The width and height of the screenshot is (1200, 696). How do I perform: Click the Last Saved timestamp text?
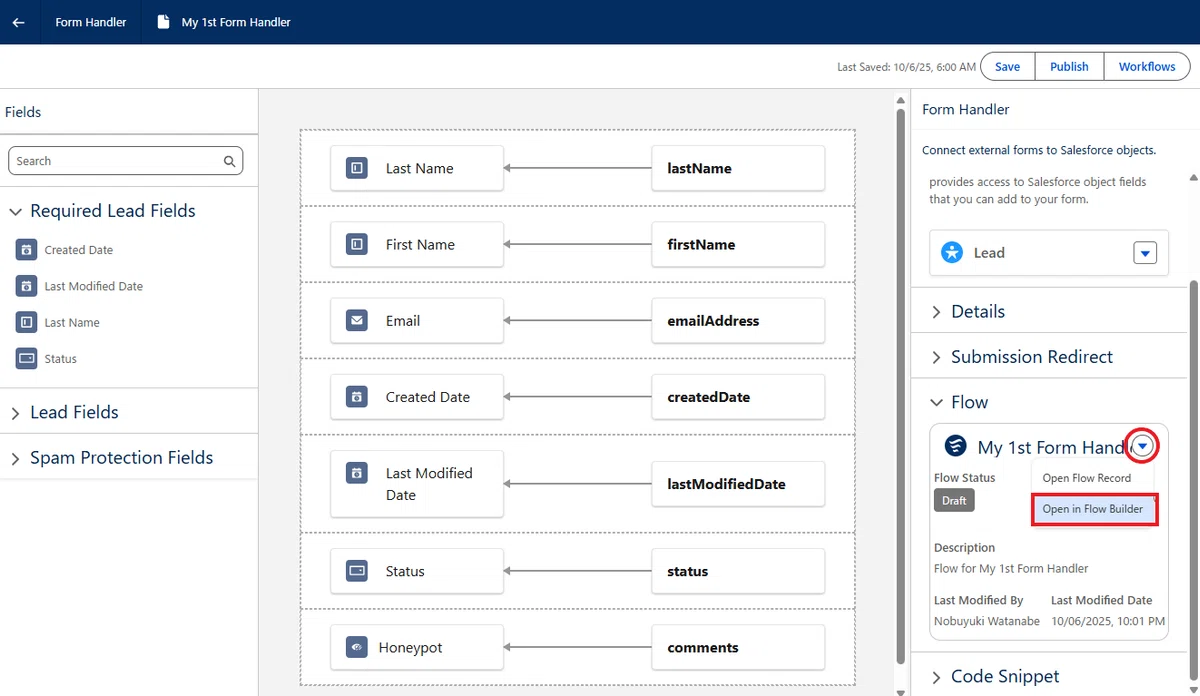click(x=906, y=67)
